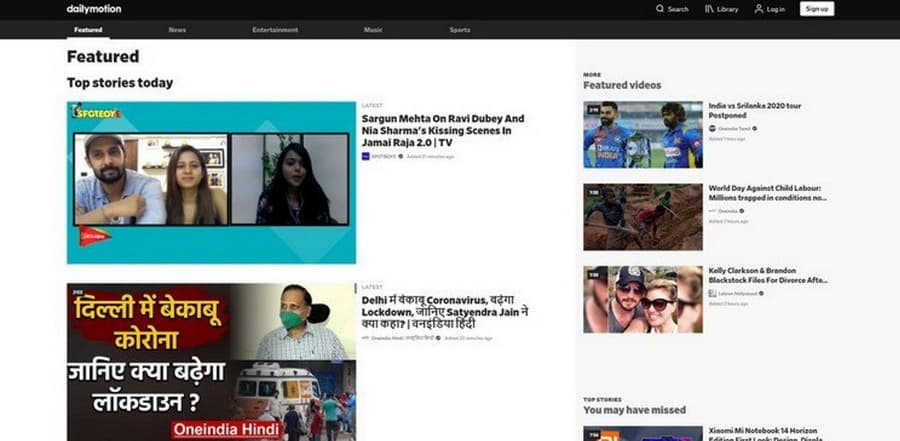Open India vs Srilanka 2020 tour title

click(x=754, y=110)
